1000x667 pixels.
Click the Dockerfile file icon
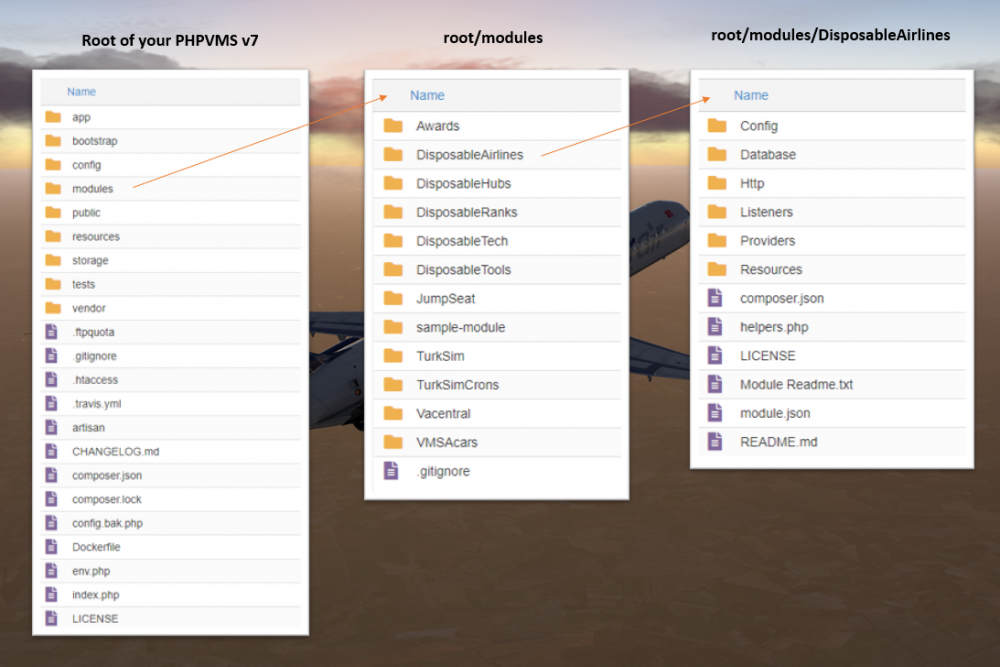(53, 546)
